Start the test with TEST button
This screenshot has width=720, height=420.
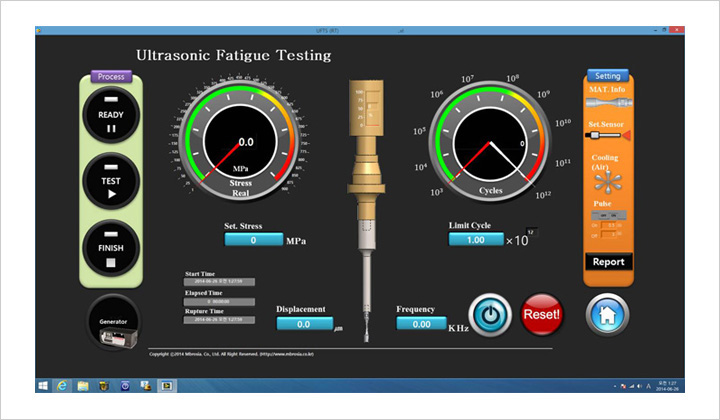coord(111,181)
